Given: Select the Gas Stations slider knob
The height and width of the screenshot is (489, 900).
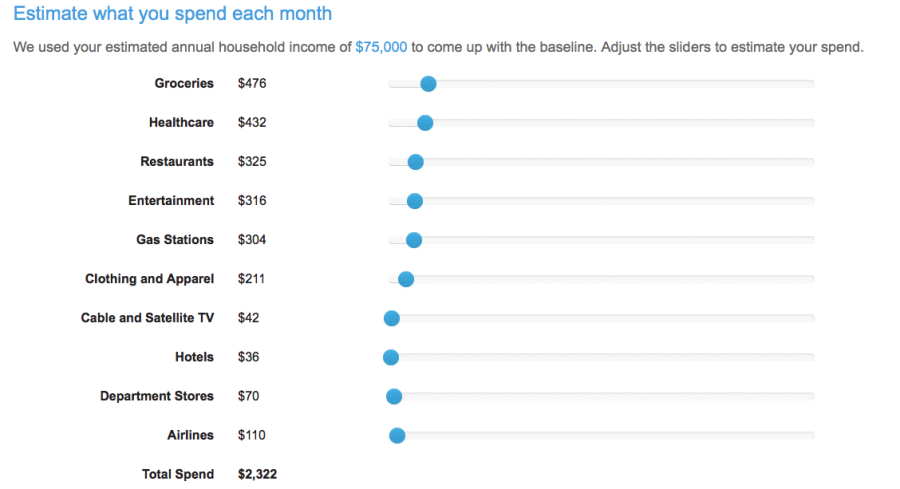Looking at the screenshot, I should coord(414,240).
